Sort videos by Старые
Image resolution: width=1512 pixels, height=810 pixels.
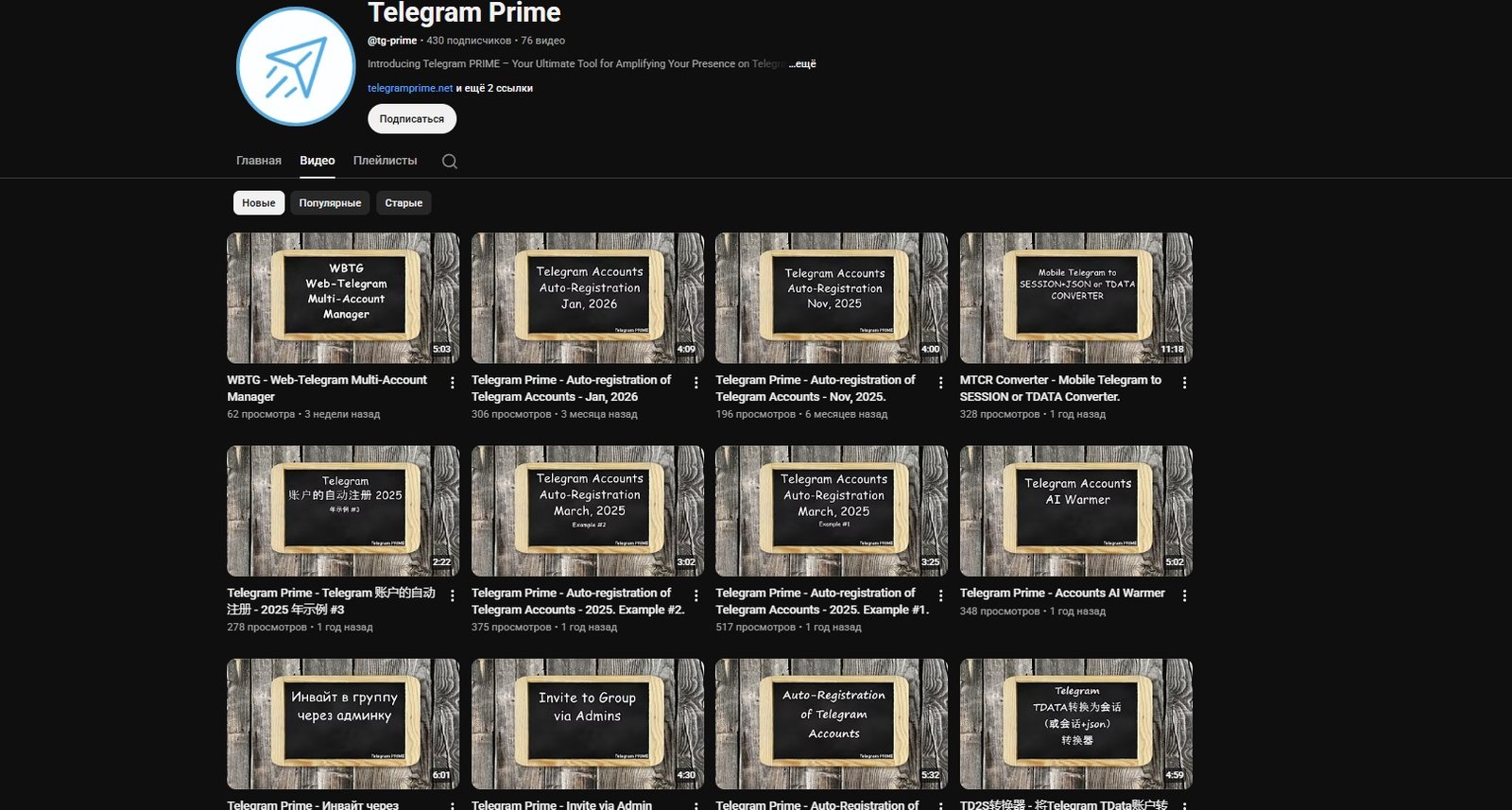pyautogui.click(x=404, y=203)
